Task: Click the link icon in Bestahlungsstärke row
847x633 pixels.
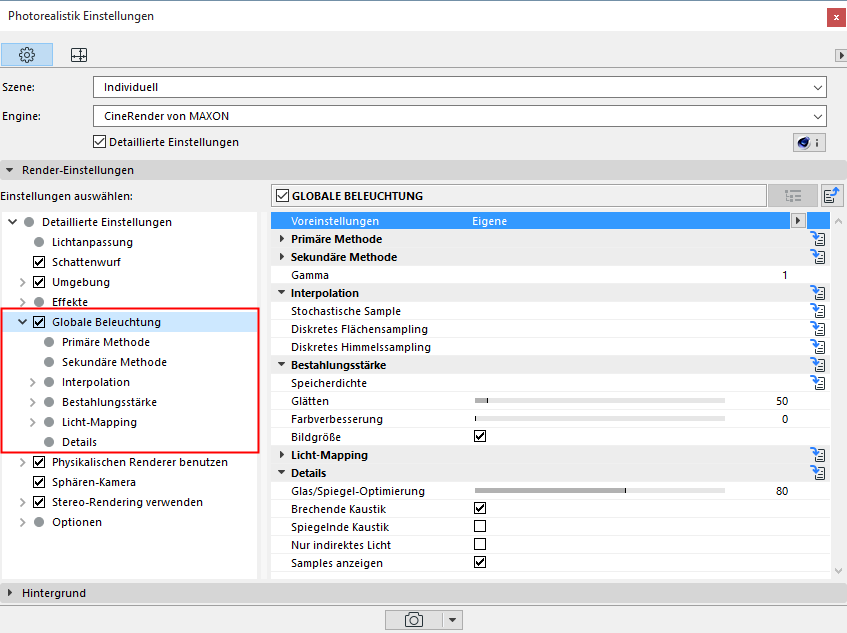Action: click(x=818, y=365)
